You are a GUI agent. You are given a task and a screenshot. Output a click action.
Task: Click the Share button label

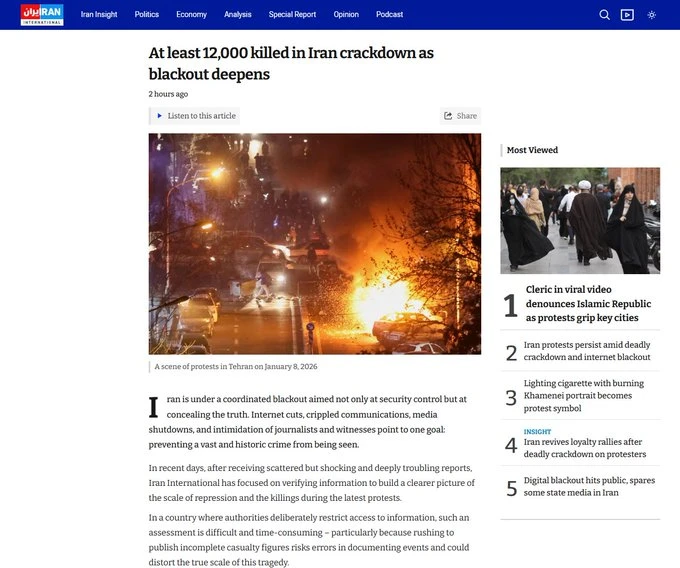coord(467,116)
